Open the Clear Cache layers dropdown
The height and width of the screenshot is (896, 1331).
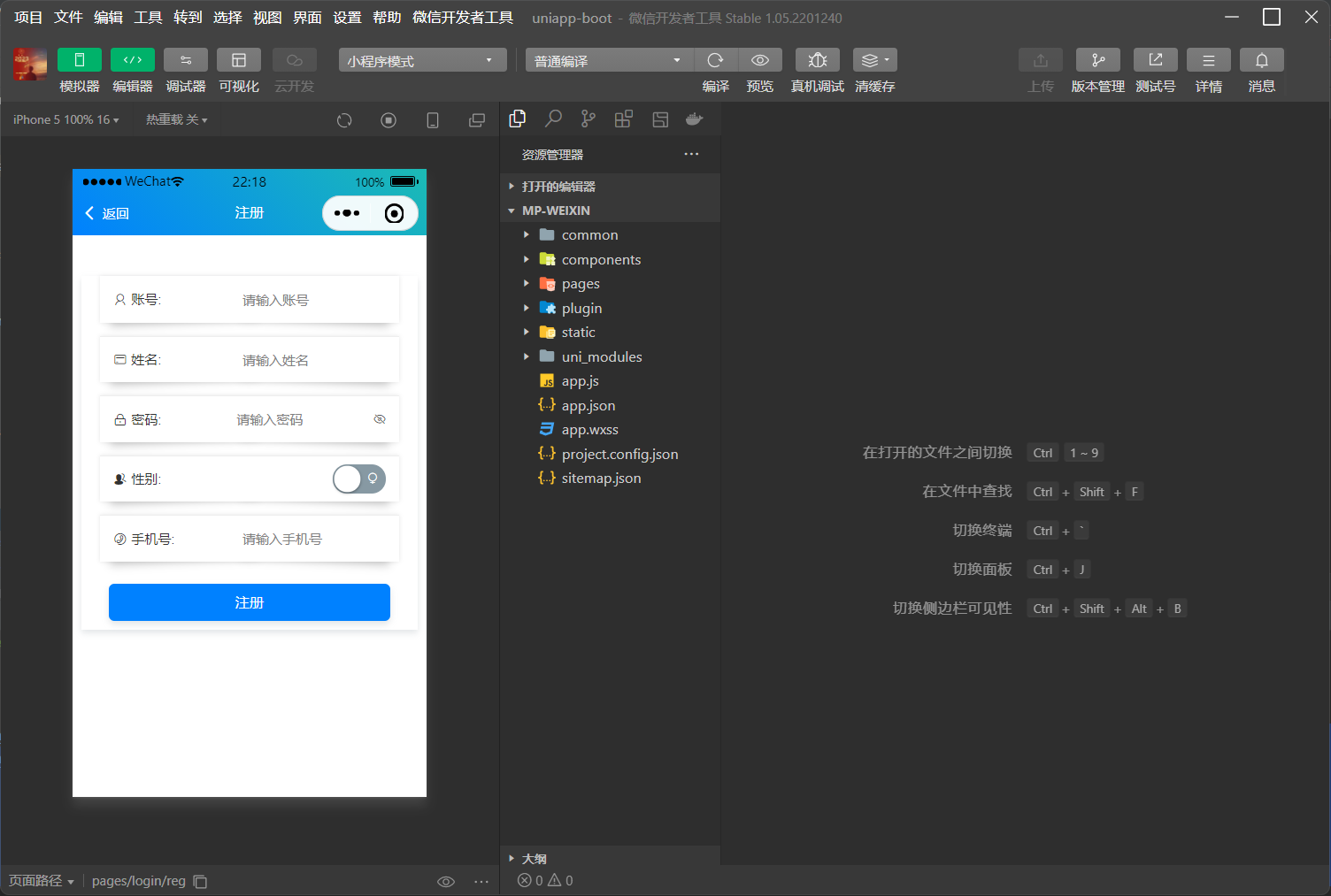(875, 60)
